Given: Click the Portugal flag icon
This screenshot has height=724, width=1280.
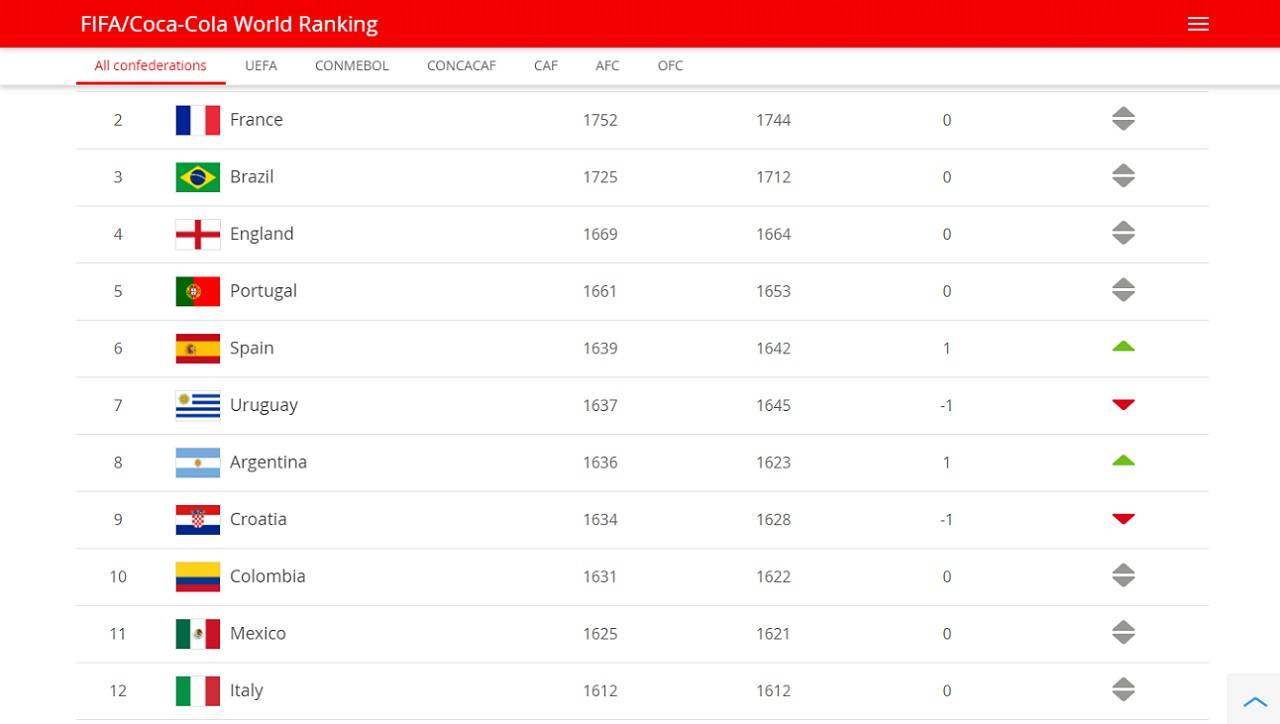Looking at the screenshot, I should pos(197,291).
